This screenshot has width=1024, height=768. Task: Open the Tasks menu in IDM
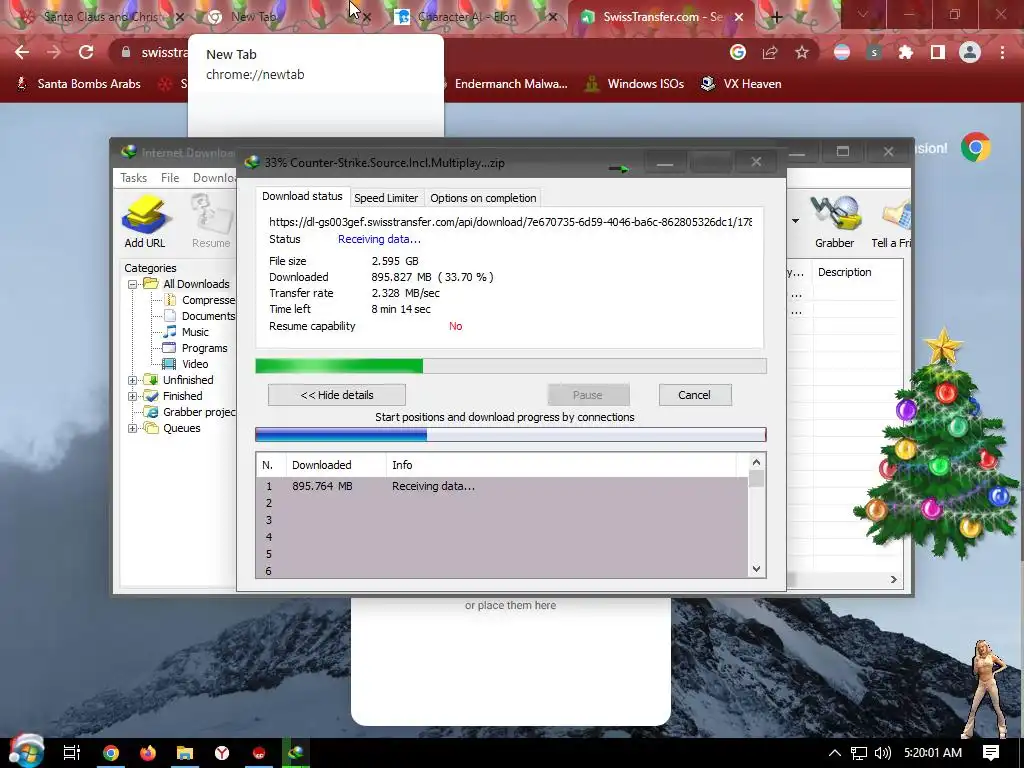(133, 178)
